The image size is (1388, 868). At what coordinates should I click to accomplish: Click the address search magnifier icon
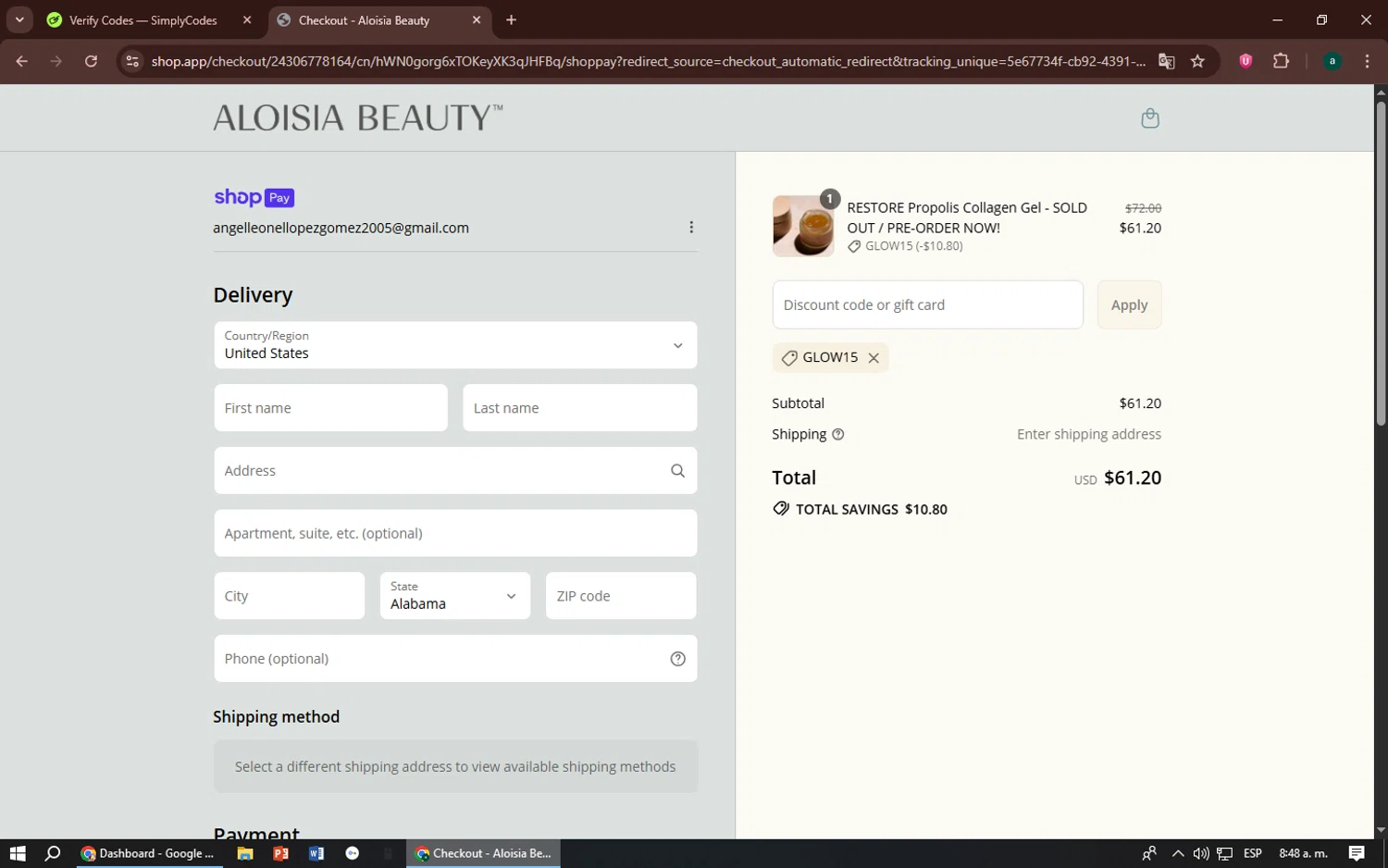(x=677, y=471)
